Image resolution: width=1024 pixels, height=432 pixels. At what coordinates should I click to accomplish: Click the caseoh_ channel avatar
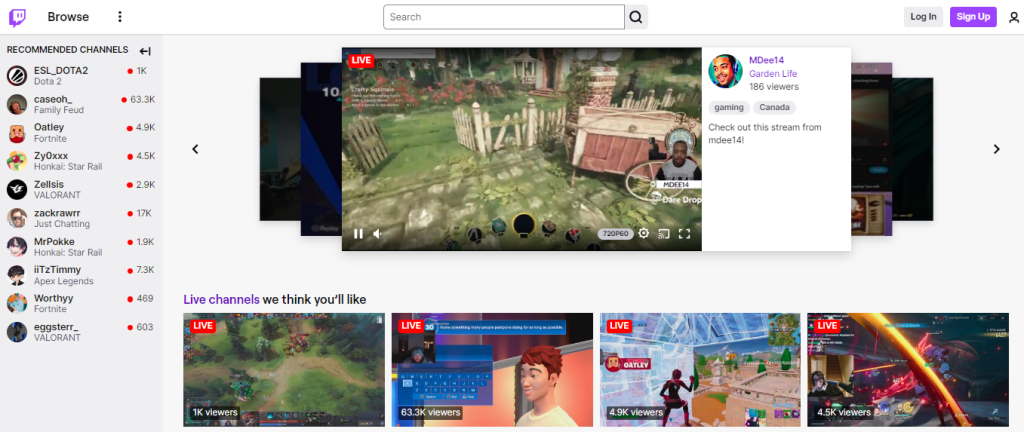[x=17, y=104]
